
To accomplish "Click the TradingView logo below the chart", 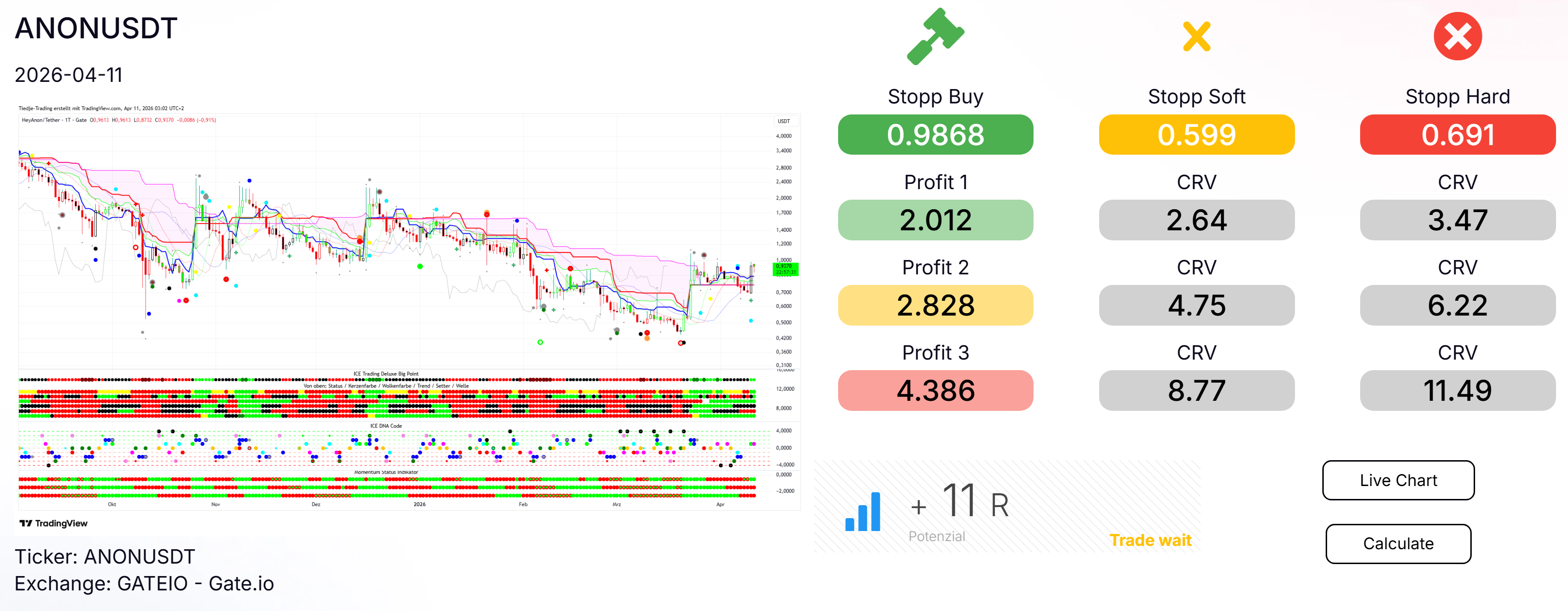I will click(x=54, y=523).
